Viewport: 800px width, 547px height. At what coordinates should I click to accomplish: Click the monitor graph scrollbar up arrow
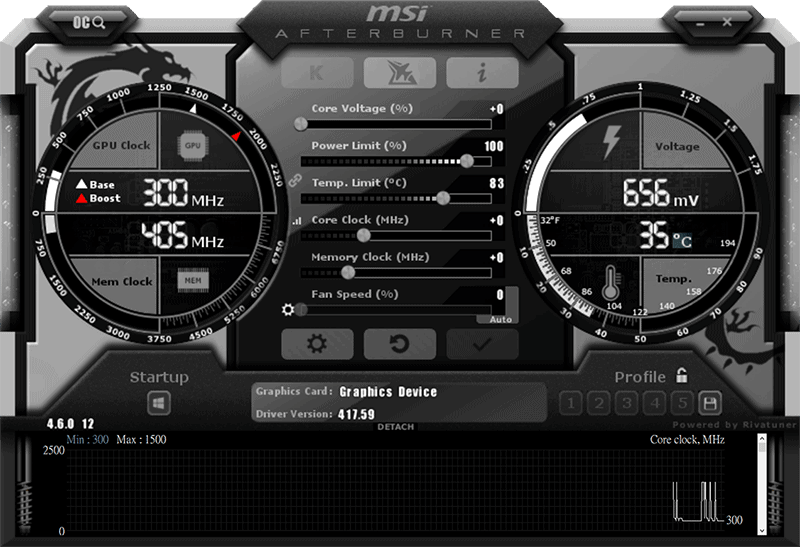tap(762, 438)
